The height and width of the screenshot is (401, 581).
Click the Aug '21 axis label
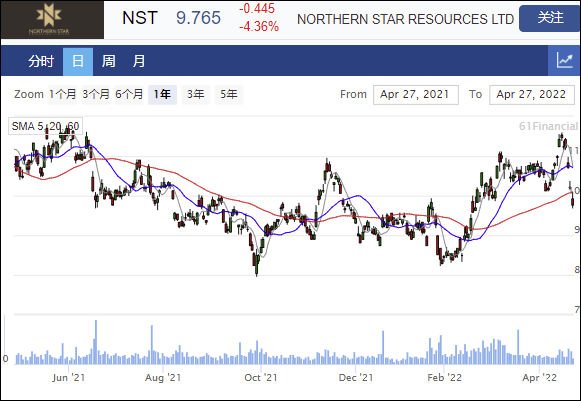coord(163,378)
